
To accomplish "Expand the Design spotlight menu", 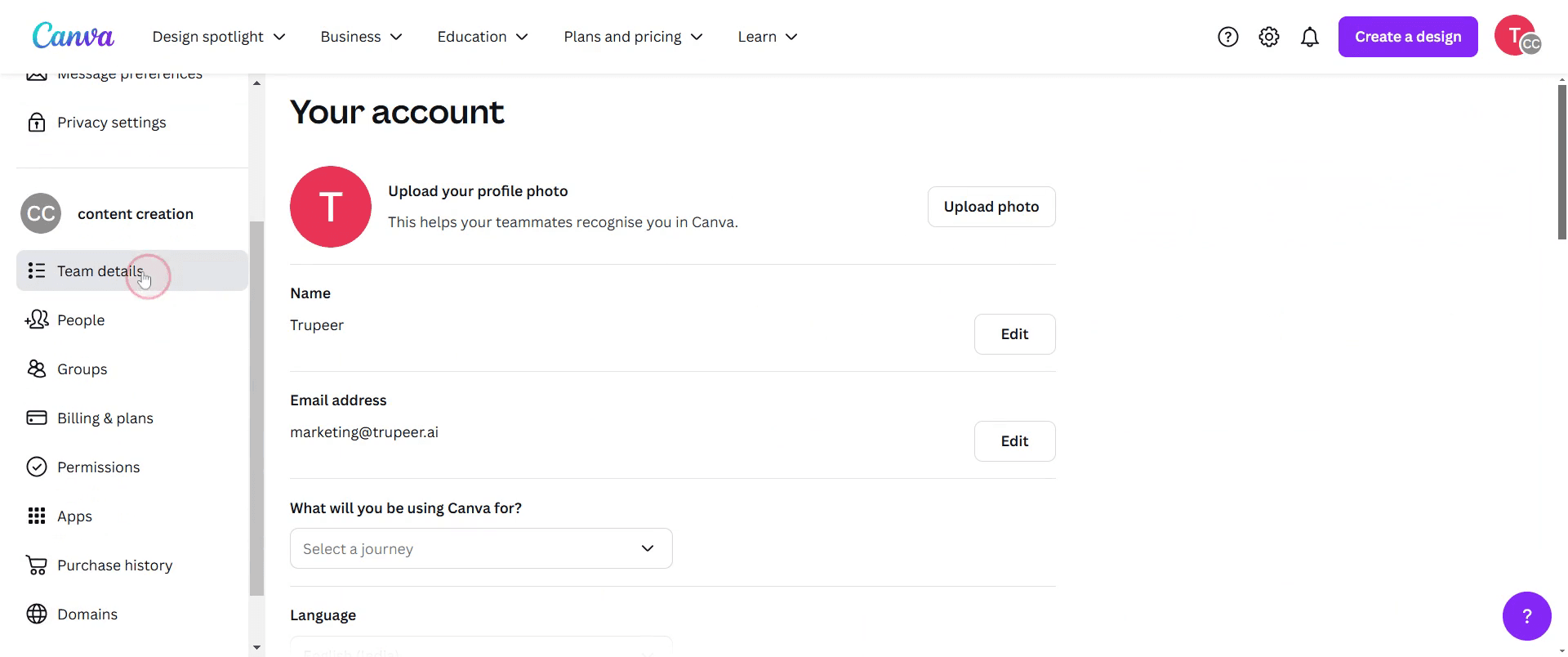I will tap(219, 37).
